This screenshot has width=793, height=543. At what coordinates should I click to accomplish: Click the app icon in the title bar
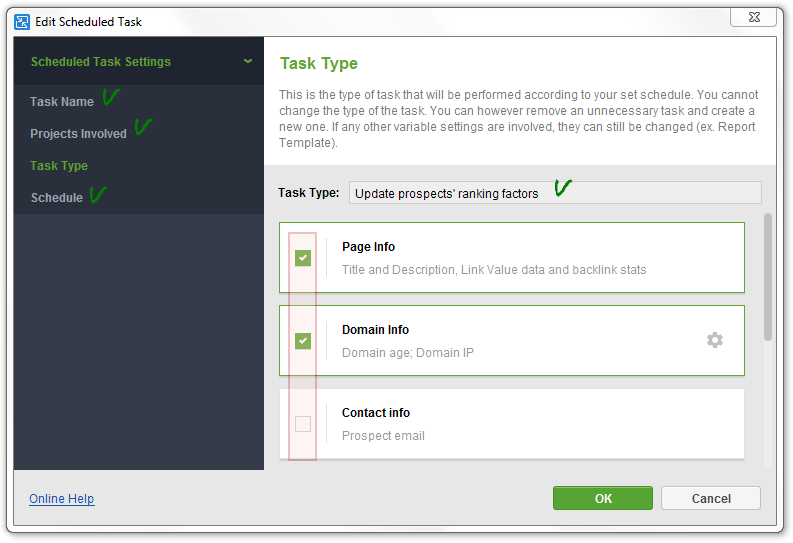(x=22, y=22)
